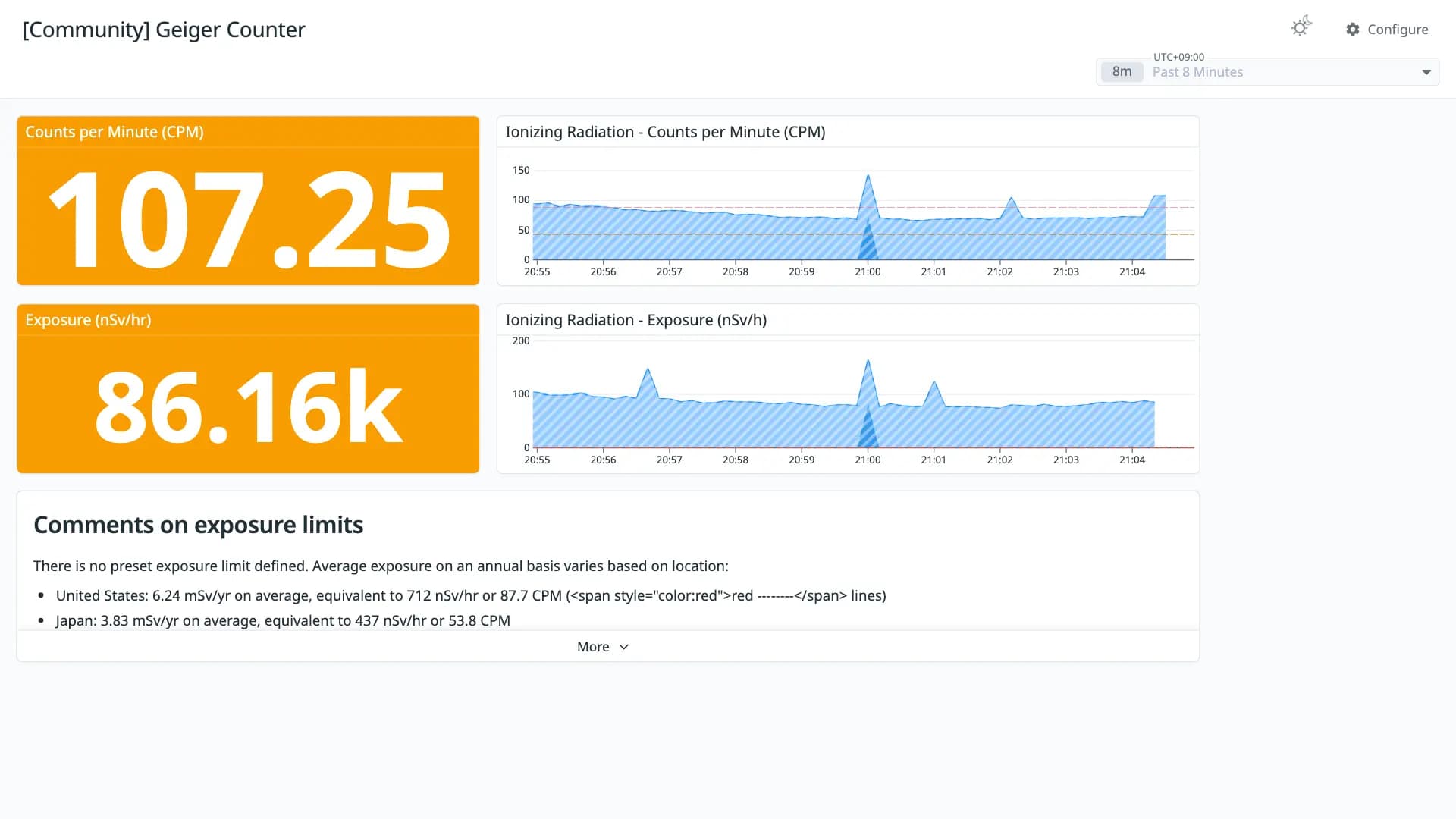Image resolution: width=1456 pixels, height=819 pixels.
Task: Click the Configure gear icon
Action: [1353, 30]
